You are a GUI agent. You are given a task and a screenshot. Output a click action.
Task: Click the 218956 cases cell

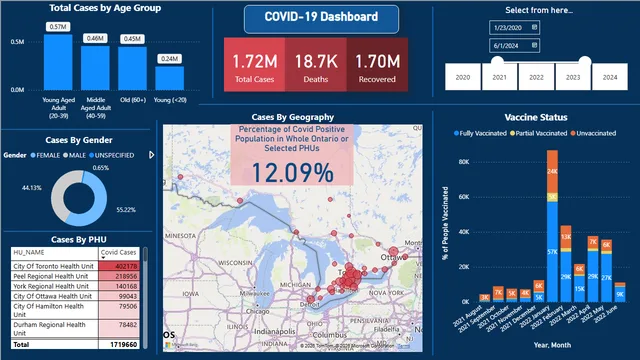pyautogui.click(x=119, y=276)
